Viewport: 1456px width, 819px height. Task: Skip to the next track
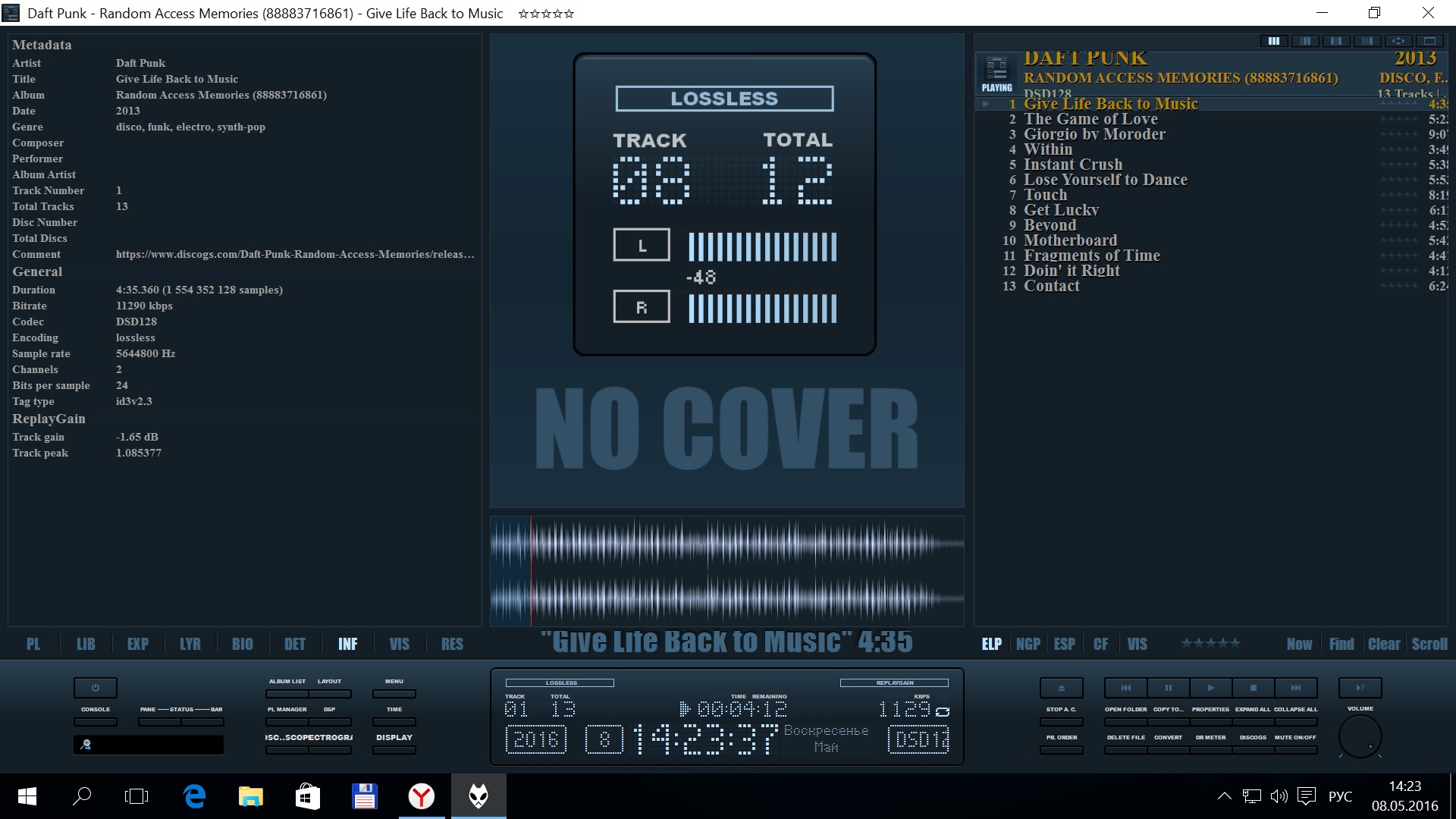point(1296,688)
